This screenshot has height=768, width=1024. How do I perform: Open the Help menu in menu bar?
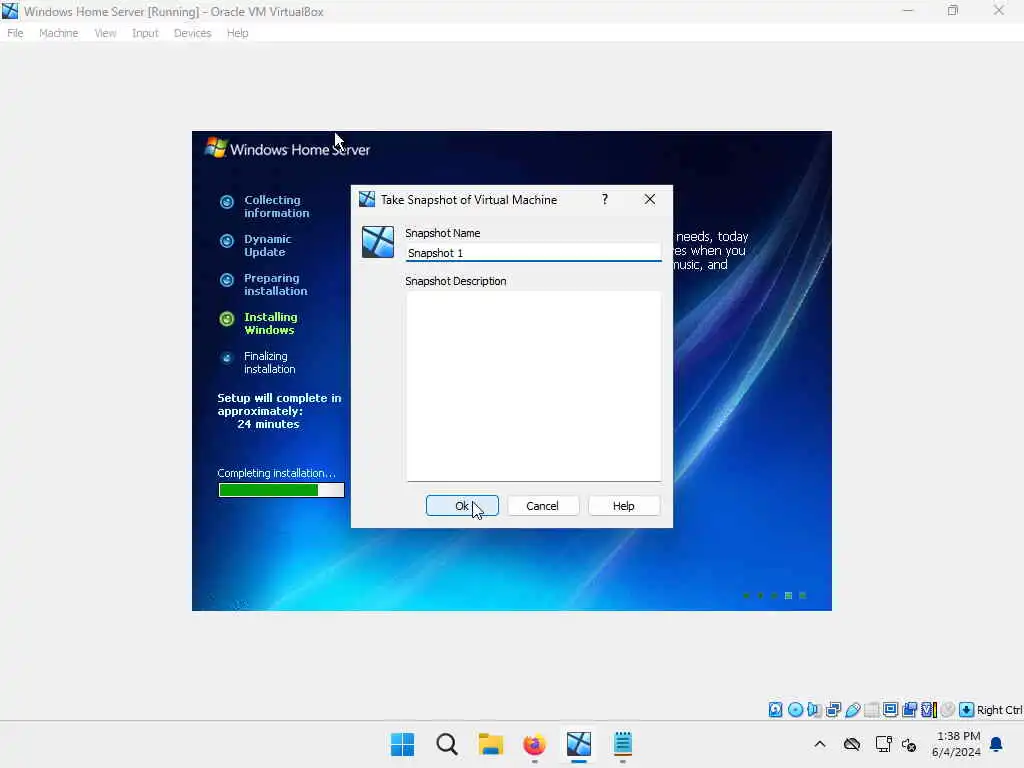[238, 33]
